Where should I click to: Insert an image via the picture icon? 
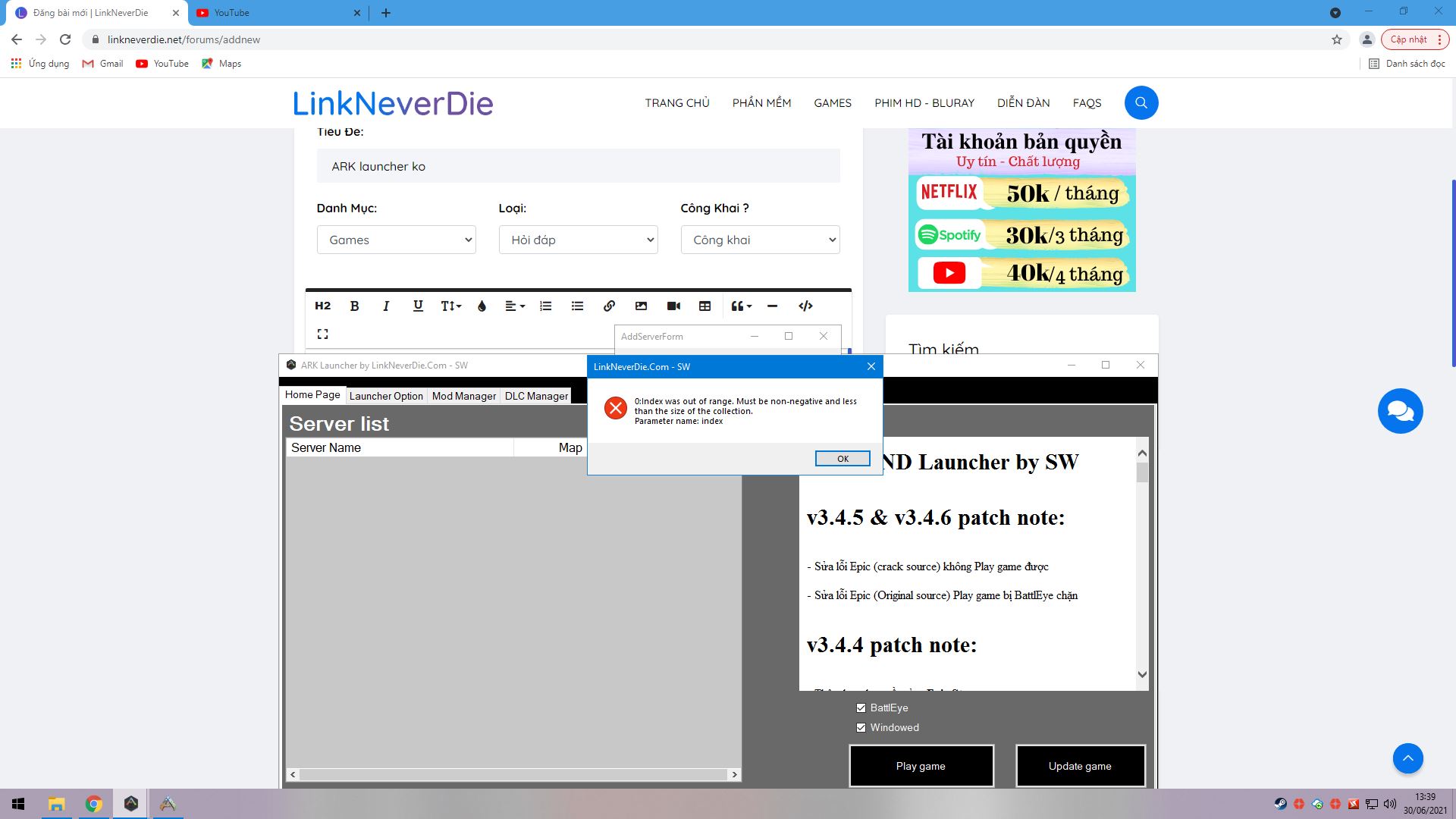pyautogui.click(x=641, y=306)
